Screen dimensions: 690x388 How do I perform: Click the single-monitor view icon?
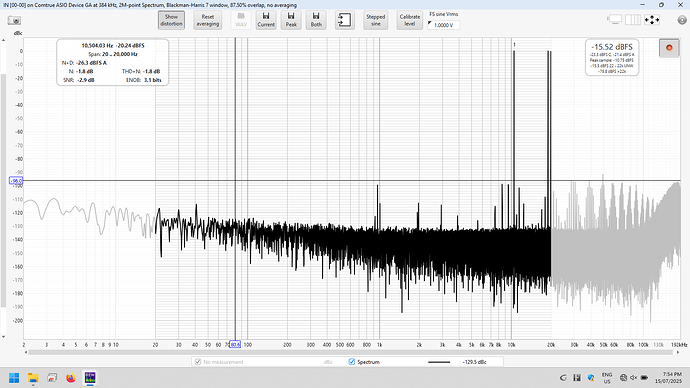[615, 20]
